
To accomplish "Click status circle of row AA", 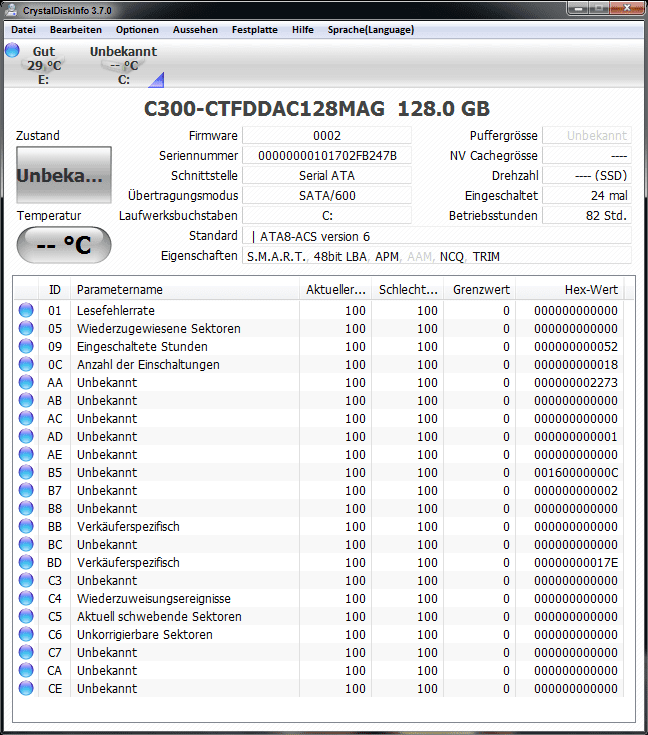I will (x=26, y=382).
